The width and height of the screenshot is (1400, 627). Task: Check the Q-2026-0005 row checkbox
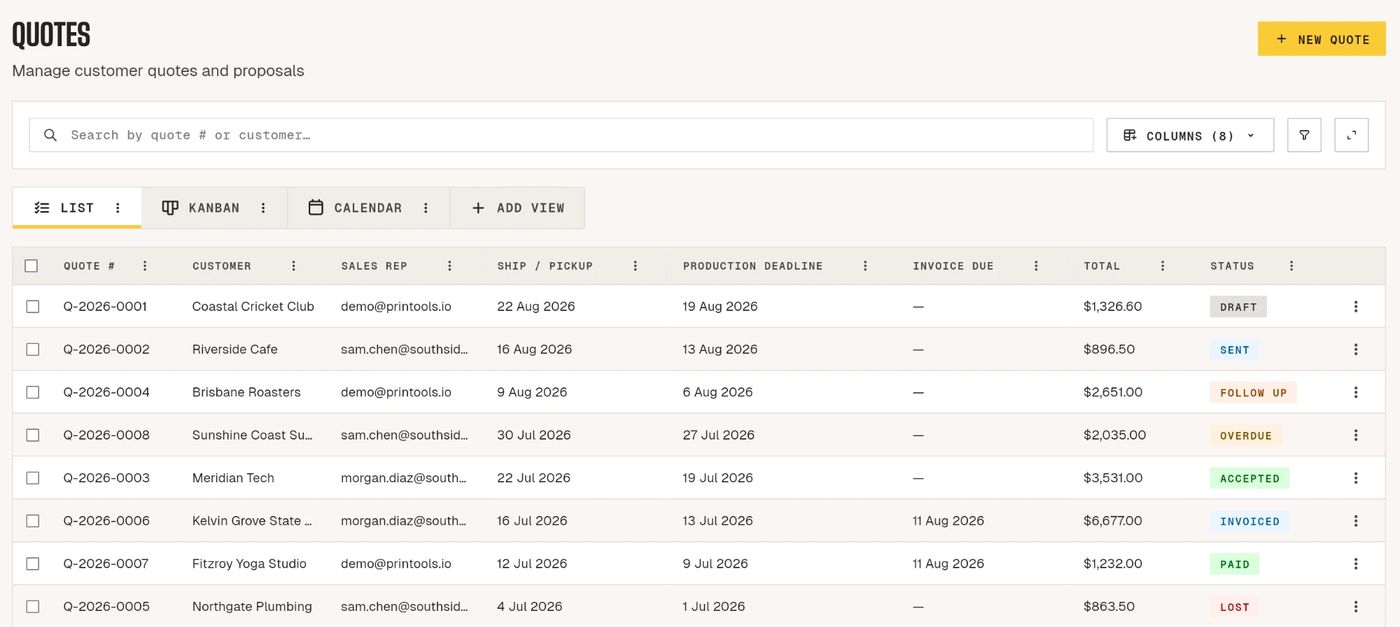tap(32, 607)
